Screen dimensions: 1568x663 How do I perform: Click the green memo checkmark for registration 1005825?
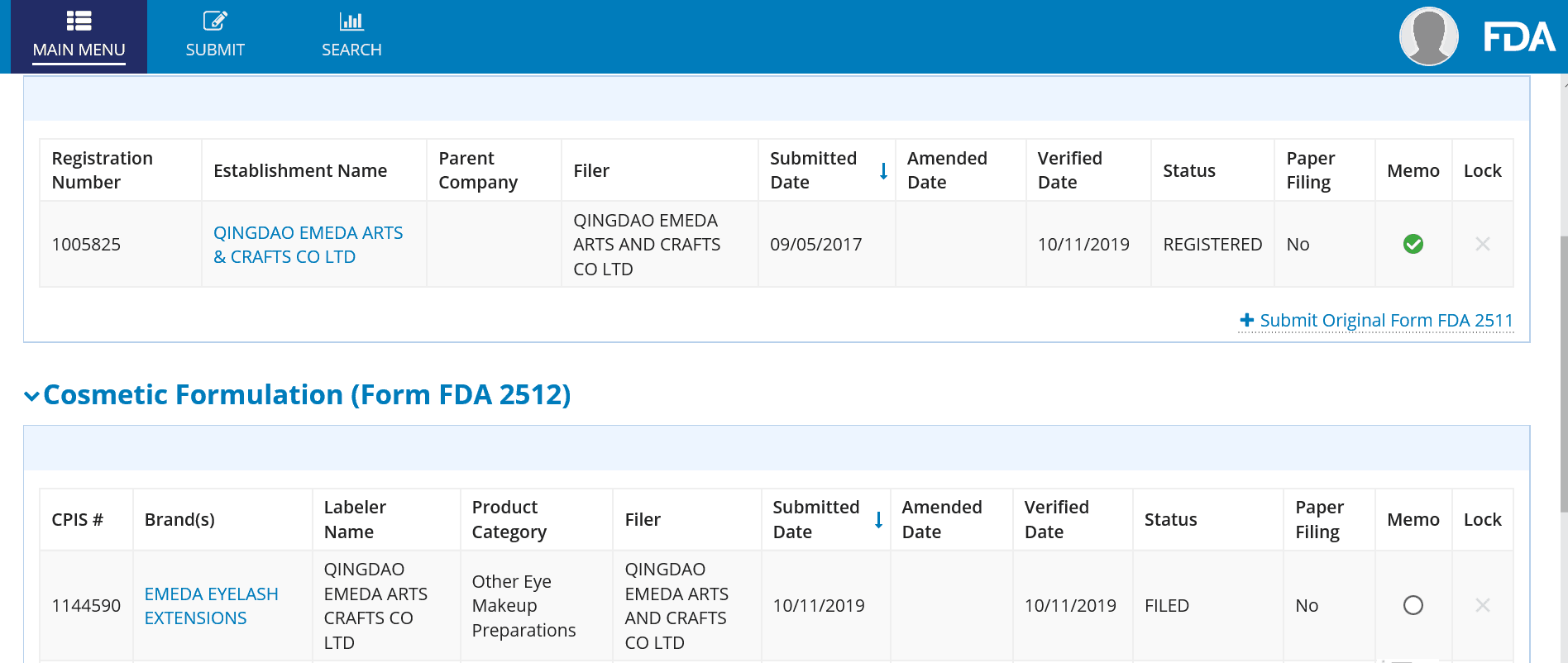pyautogui.click(x=1413, y=244)
